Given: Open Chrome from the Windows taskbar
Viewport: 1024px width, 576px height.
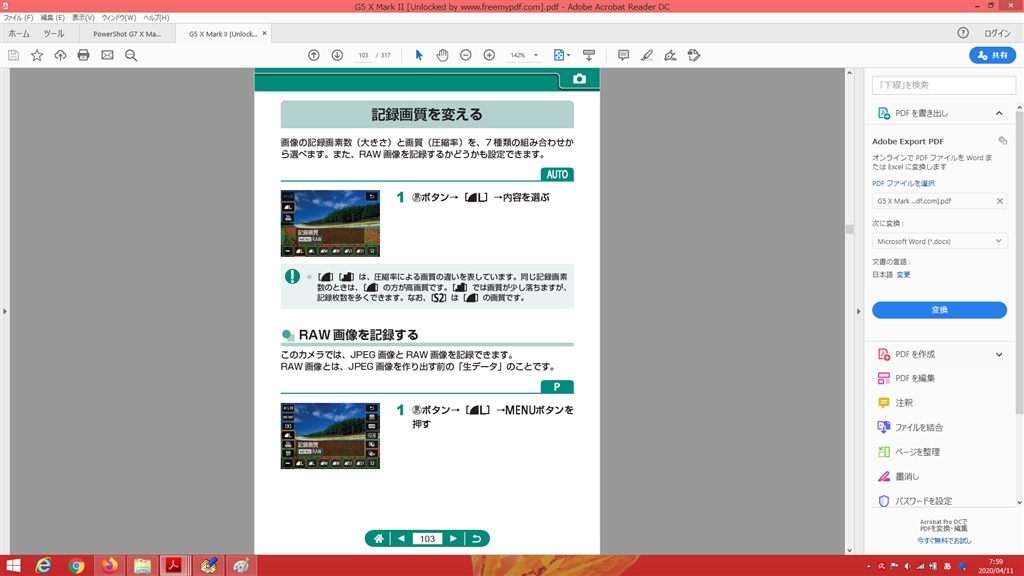Looking at the screenshot, I should coord(76,565).
